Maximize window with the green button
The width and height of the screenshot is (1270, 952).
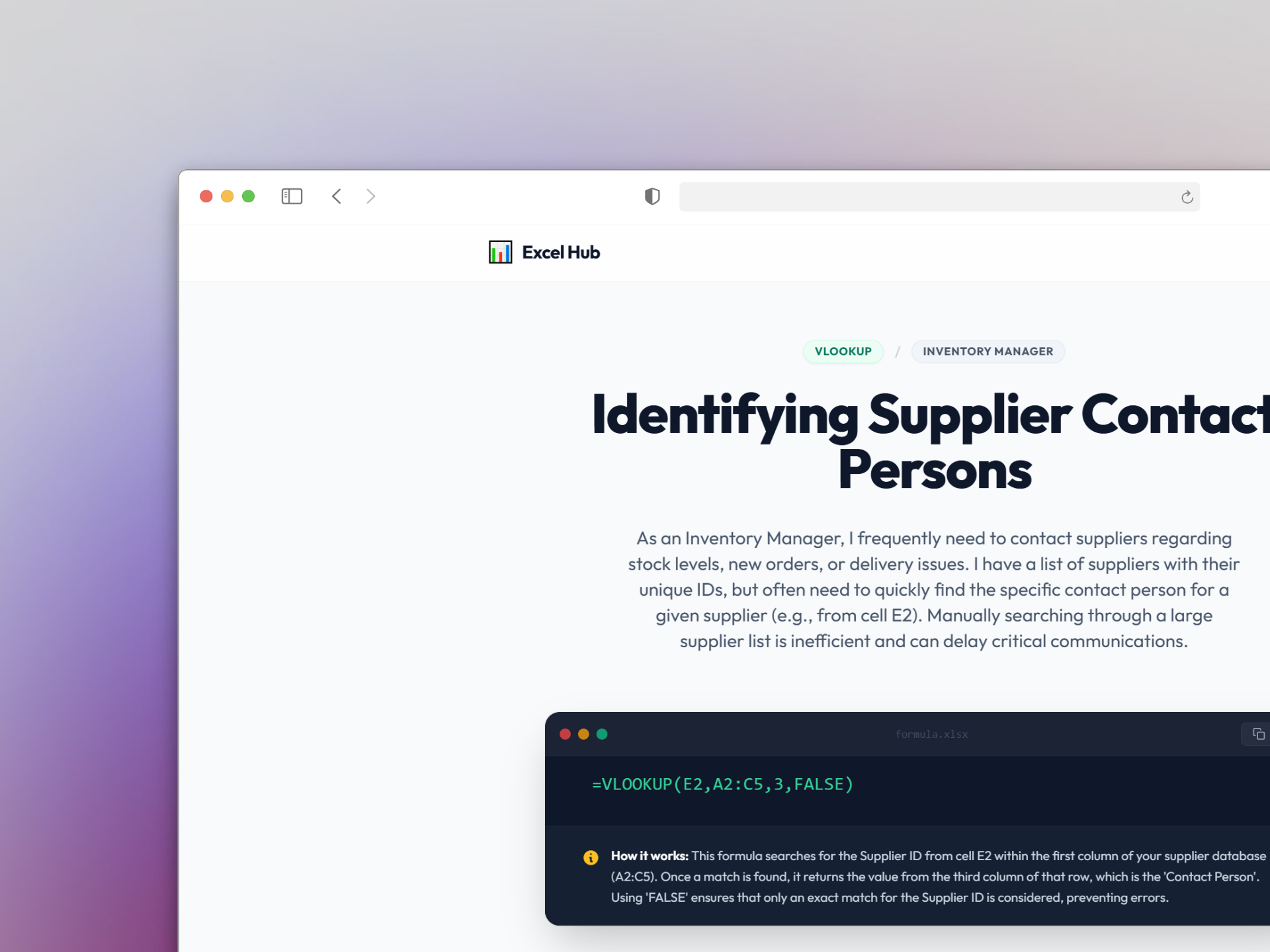(x=248, y=196)
